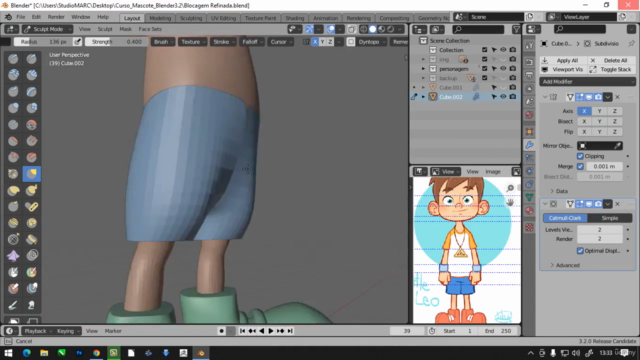Enable the Dyntopo checkbox

pos(351,42)
